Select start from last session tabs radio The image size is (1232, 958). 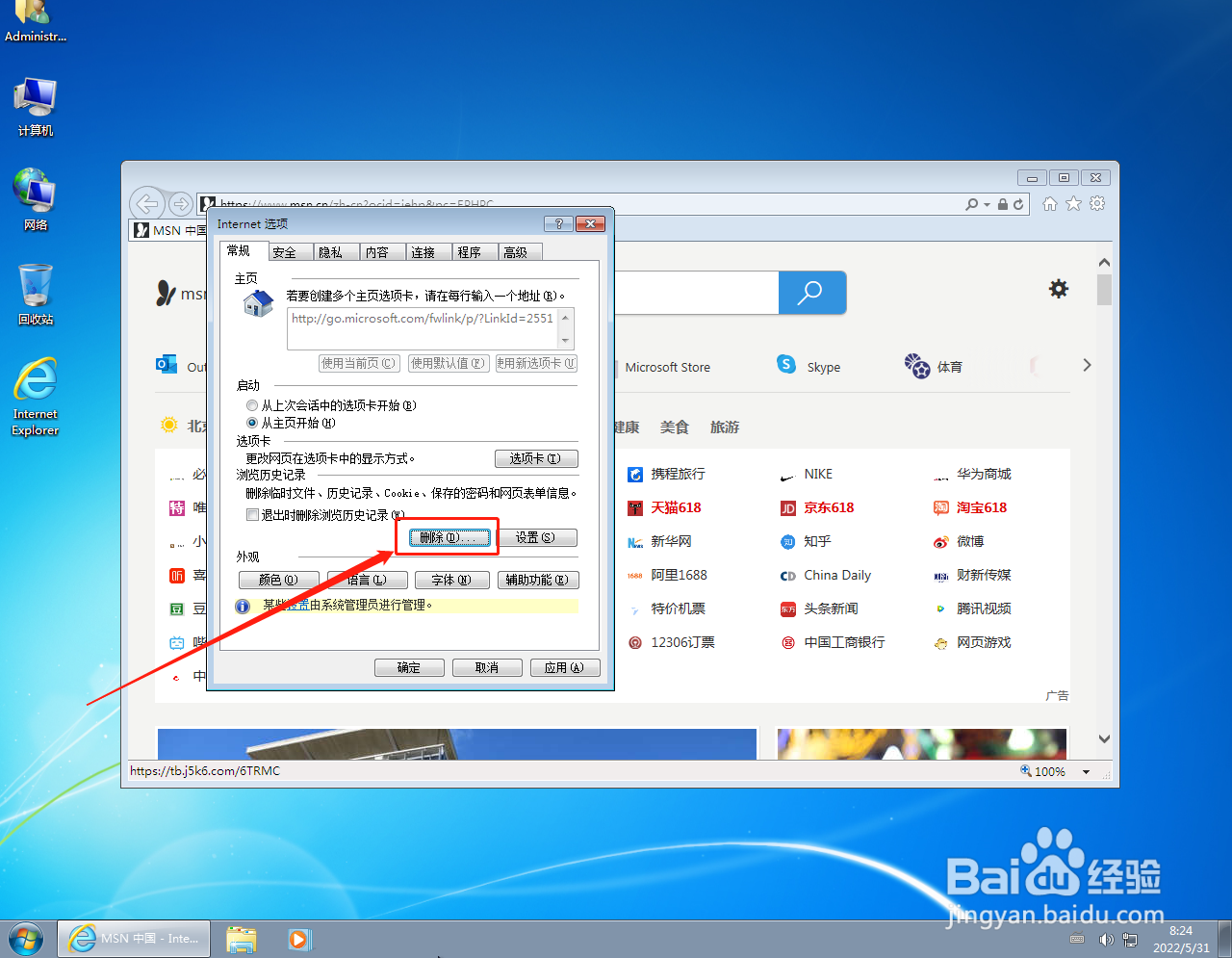[252, 405]
